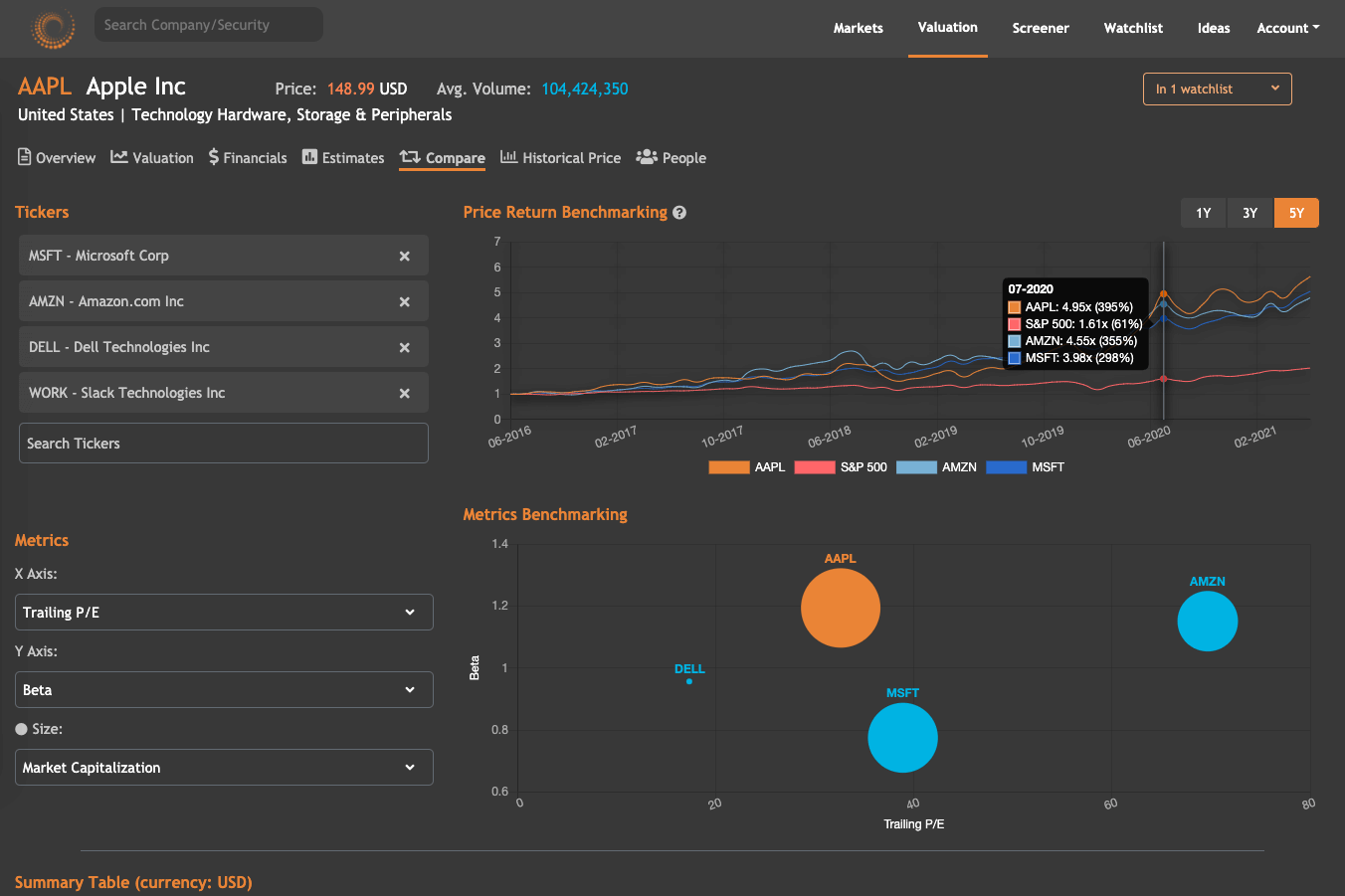
Task: Select the company Valuation tab
Action: (x=152, y=157)
